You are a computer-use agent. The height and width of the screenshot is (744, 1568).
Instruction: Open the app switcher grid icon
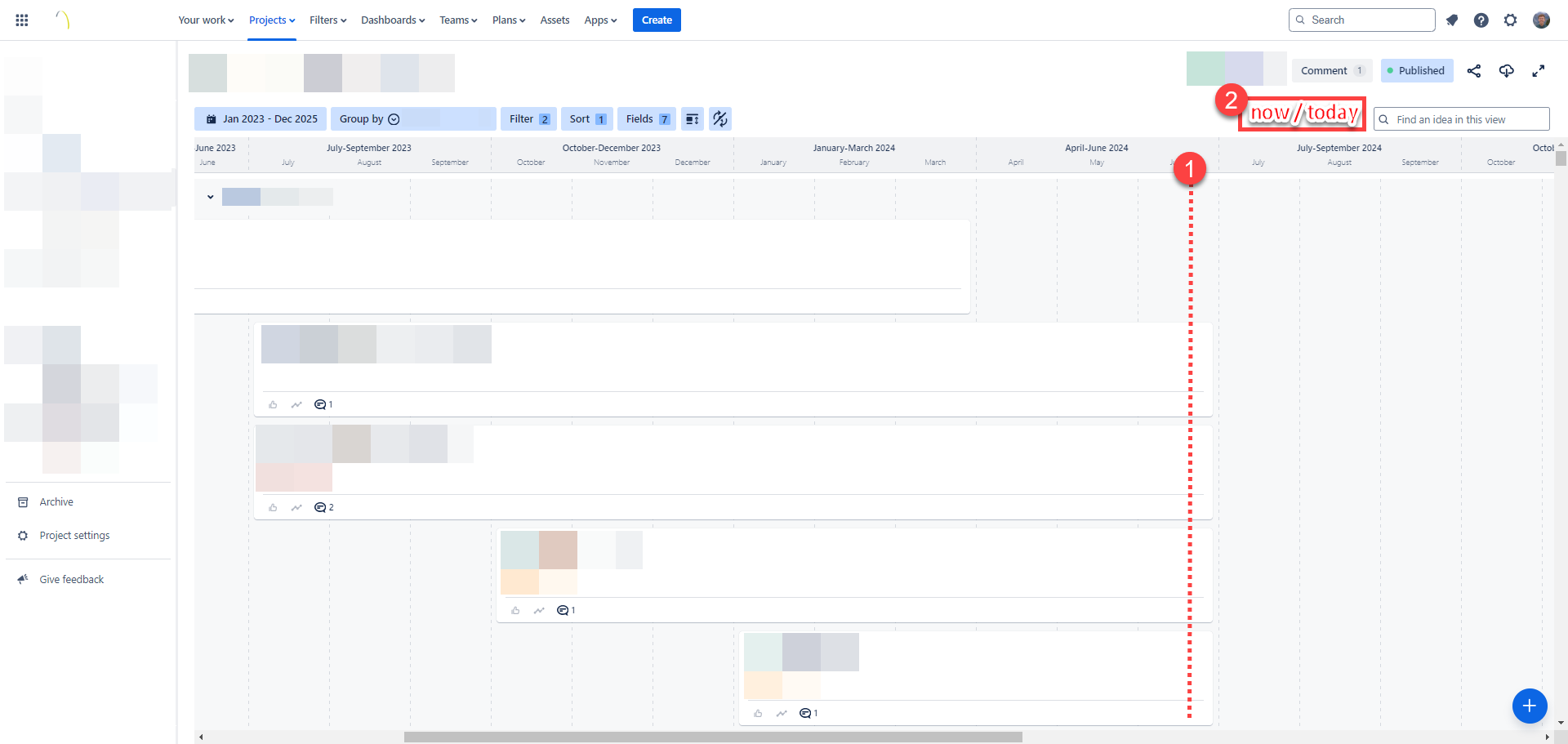pyautogui.click(x=22, y=20)
